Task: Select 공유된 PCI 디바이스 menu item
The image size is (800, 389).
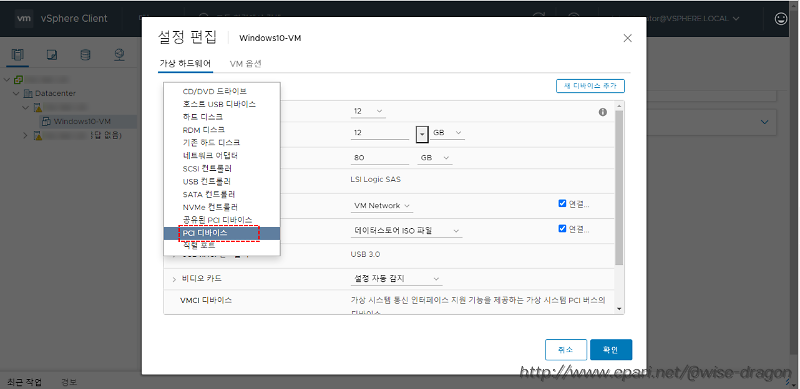Action: pos(221,220)
